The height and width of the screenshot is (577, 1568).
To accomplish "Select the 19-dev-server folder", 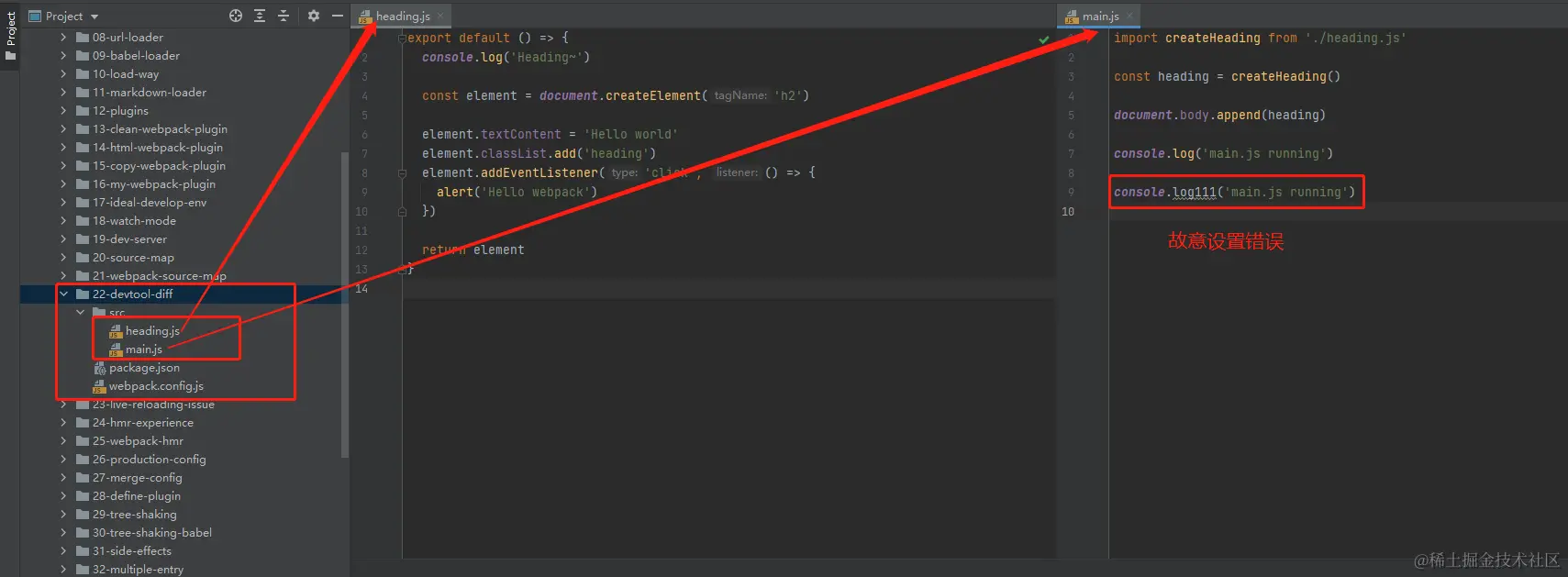I will (x=129, y=239).
